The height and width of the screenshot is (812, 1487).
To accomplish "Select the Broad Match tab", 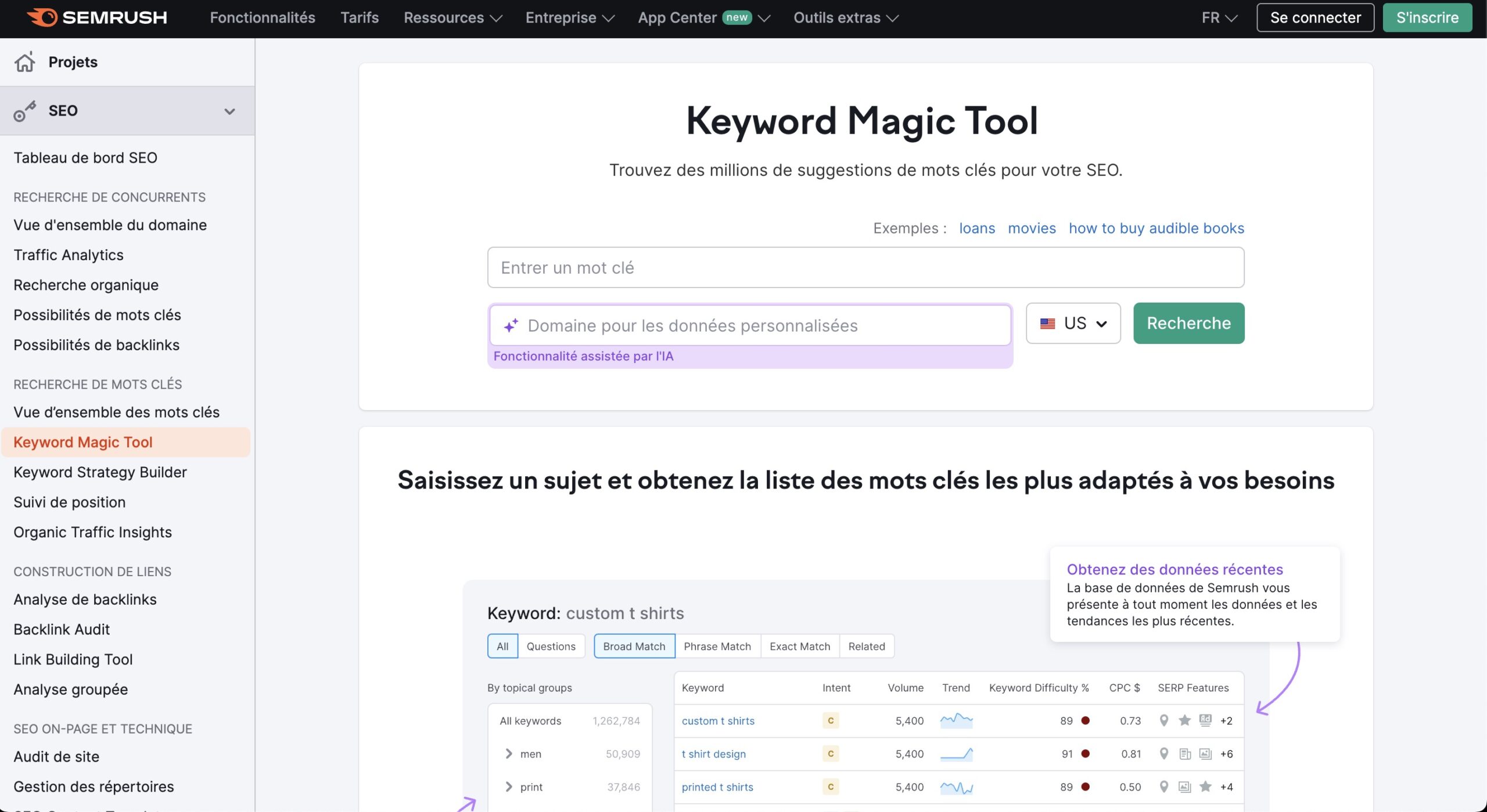I will (x=634, y=646).
